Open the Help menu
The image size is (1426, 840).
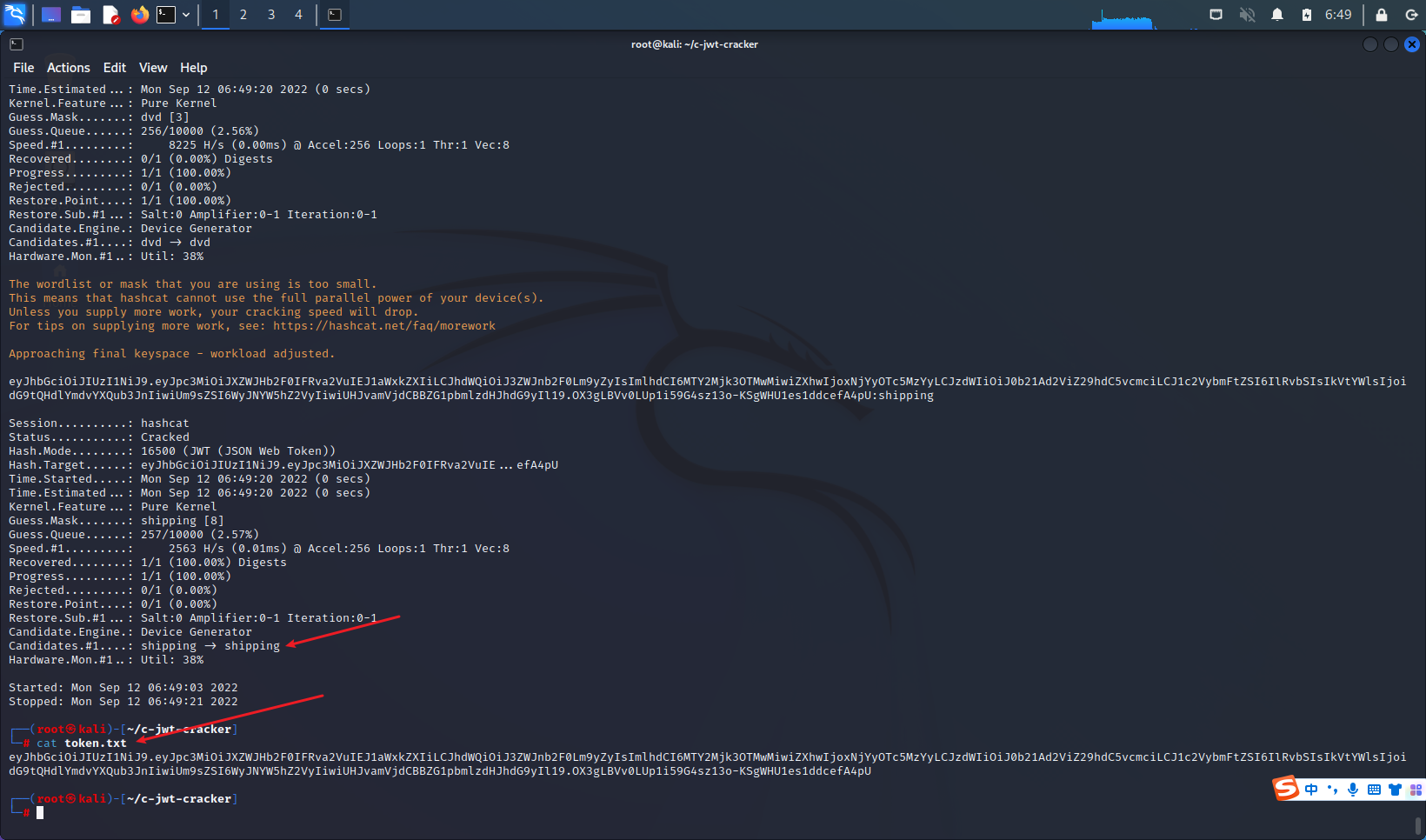[x=193, y=68]
